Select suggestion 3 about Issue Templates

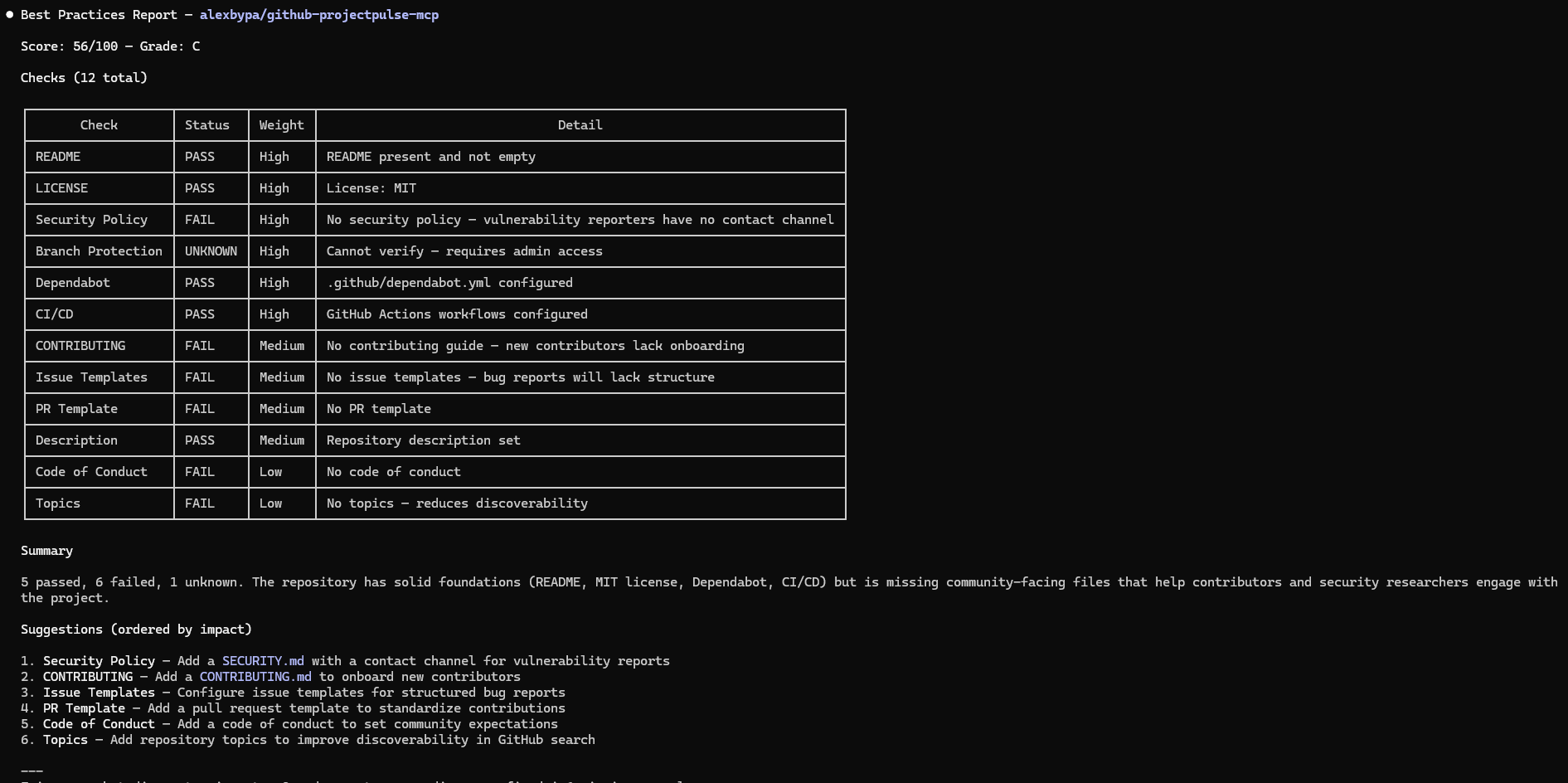293,693
